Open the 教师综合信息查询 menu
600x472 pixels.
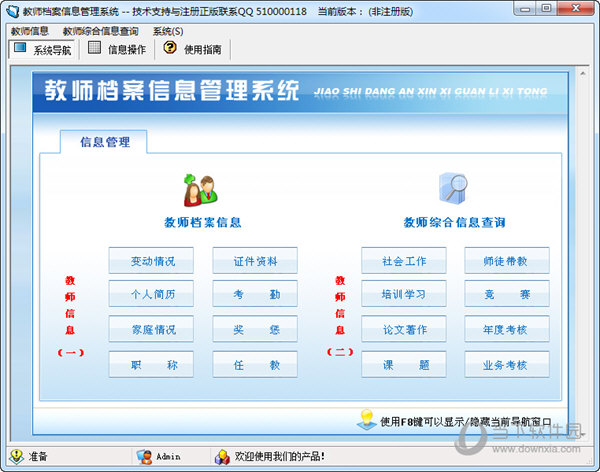click(100, 31)
